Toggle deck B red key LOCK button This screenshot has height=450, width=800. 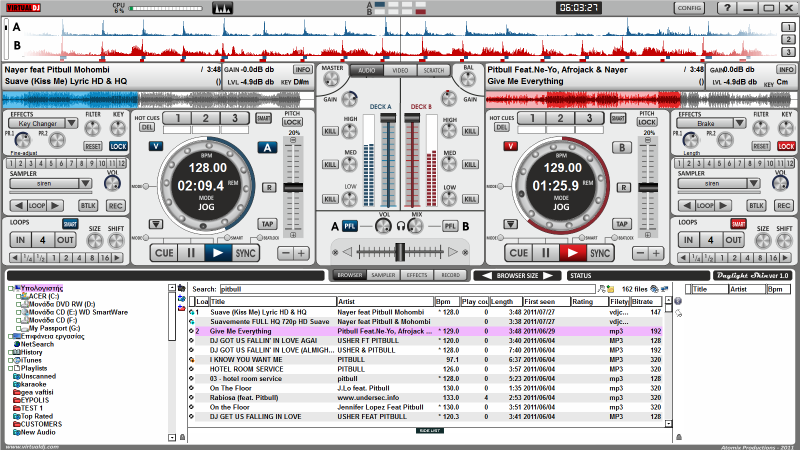point(786,146)
